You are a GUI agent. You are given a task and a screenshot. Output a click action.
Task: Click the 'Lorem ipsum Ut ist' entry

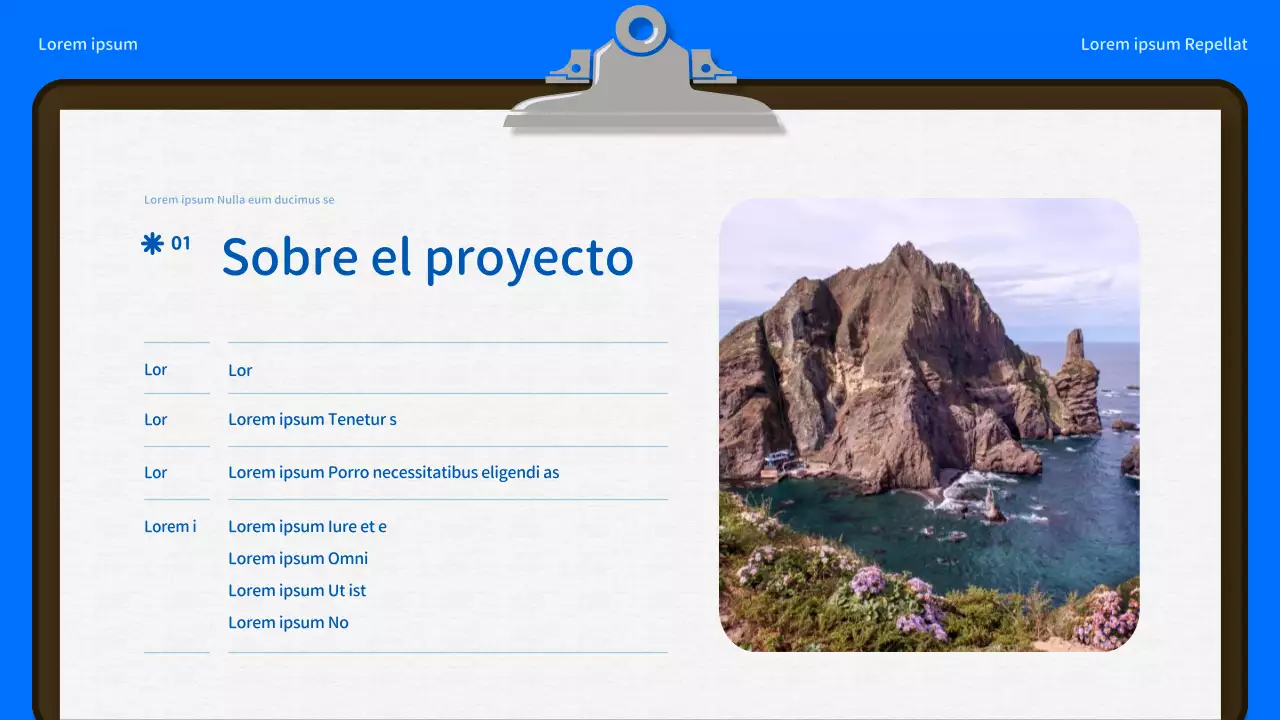click(x=297, y=590)
